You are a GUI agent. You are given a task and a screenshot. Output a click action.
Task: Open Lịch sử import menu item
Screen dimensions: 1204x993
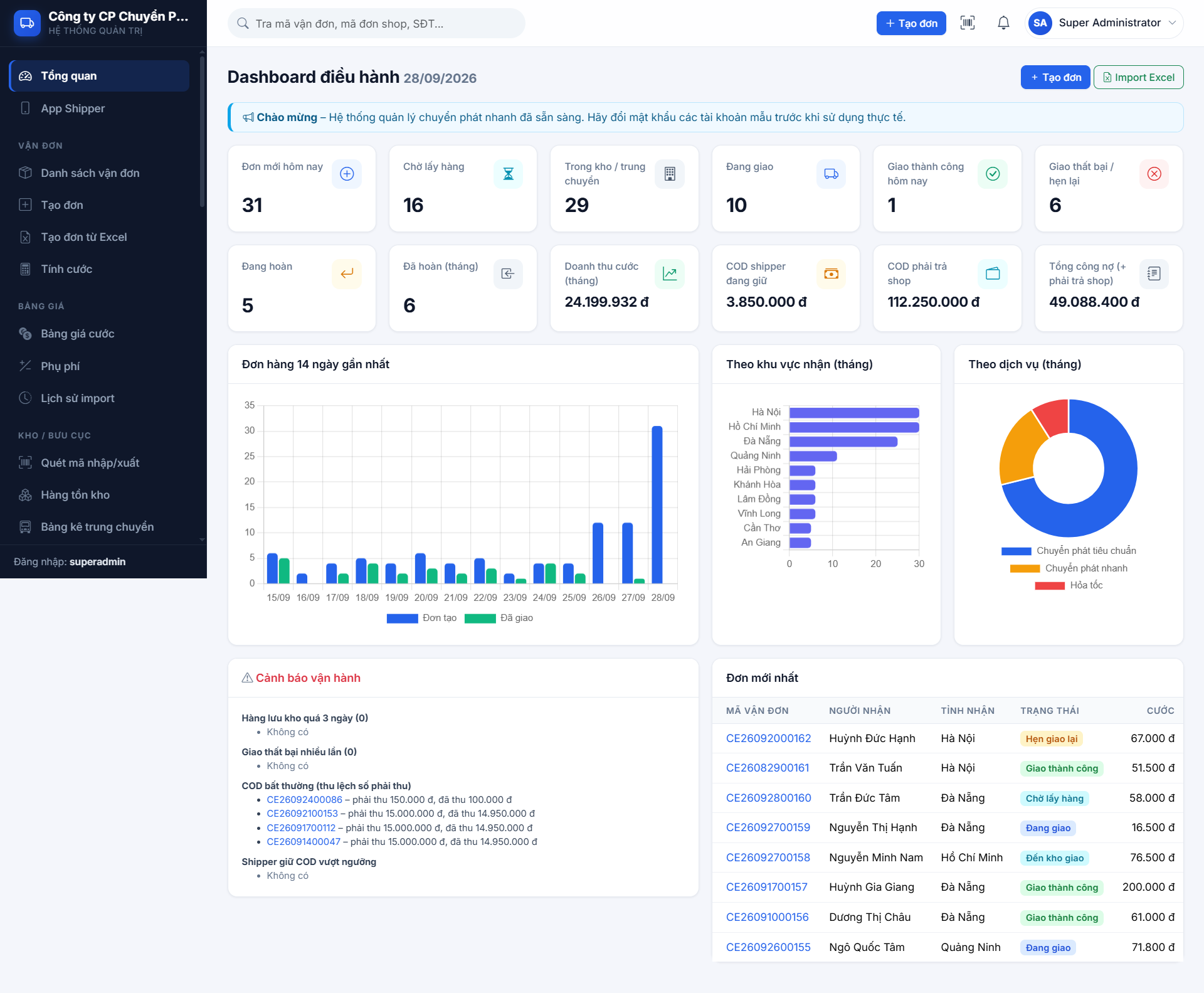tap(99, 398)
